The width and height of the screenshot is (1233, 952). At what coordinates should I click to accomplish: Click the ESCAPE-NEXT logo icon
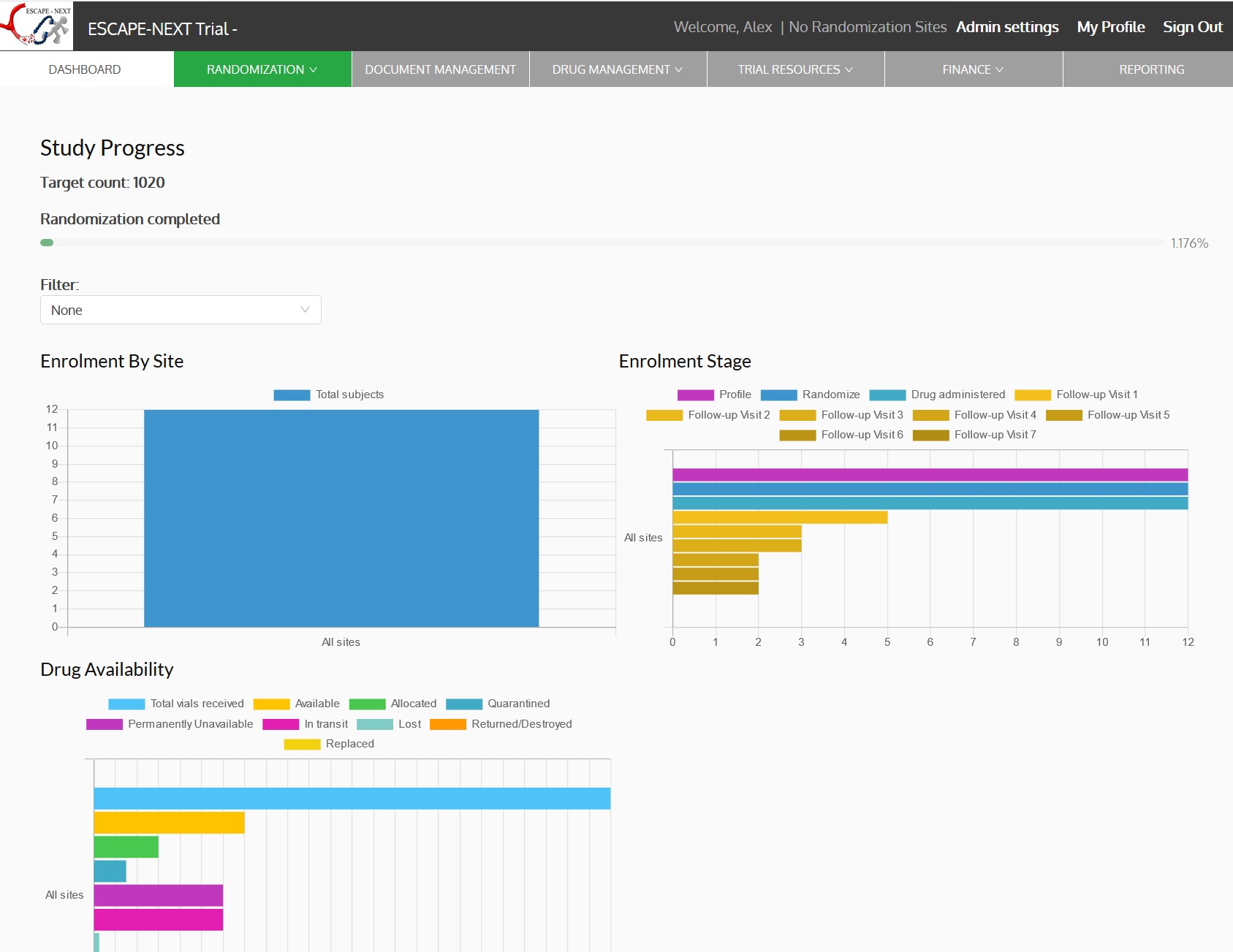(37, 26)
